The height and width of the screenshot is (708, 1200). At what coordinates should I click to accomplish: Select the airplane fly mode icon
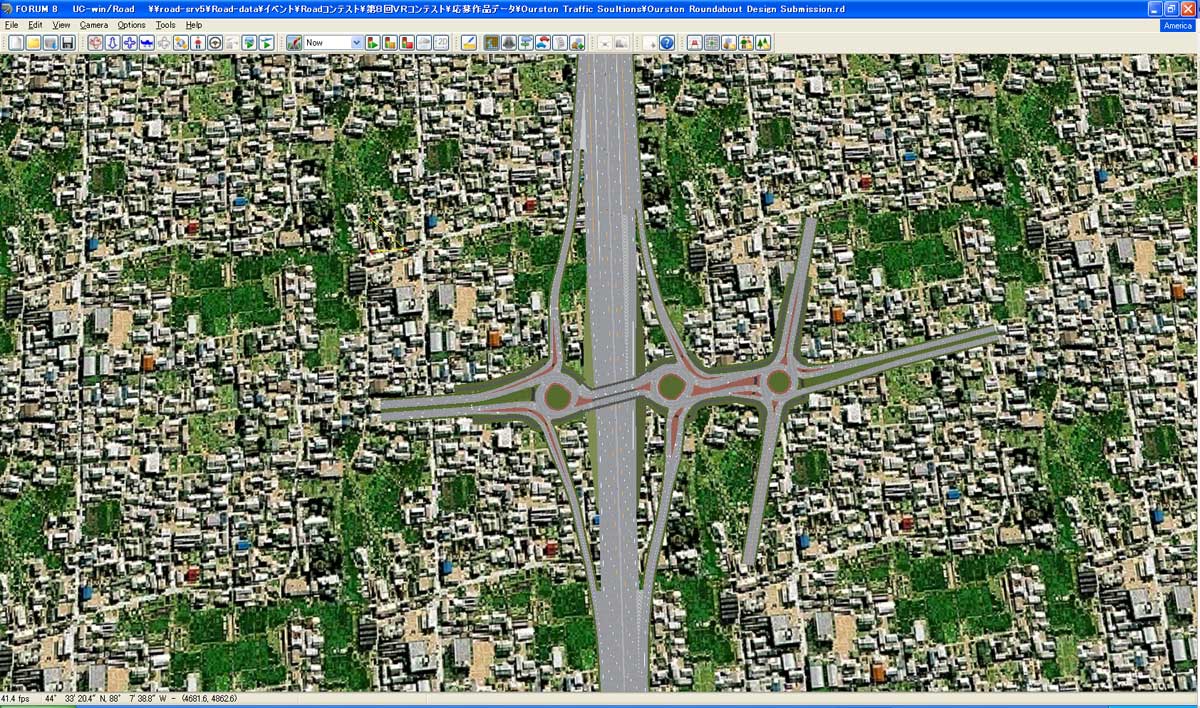(147, 43)
